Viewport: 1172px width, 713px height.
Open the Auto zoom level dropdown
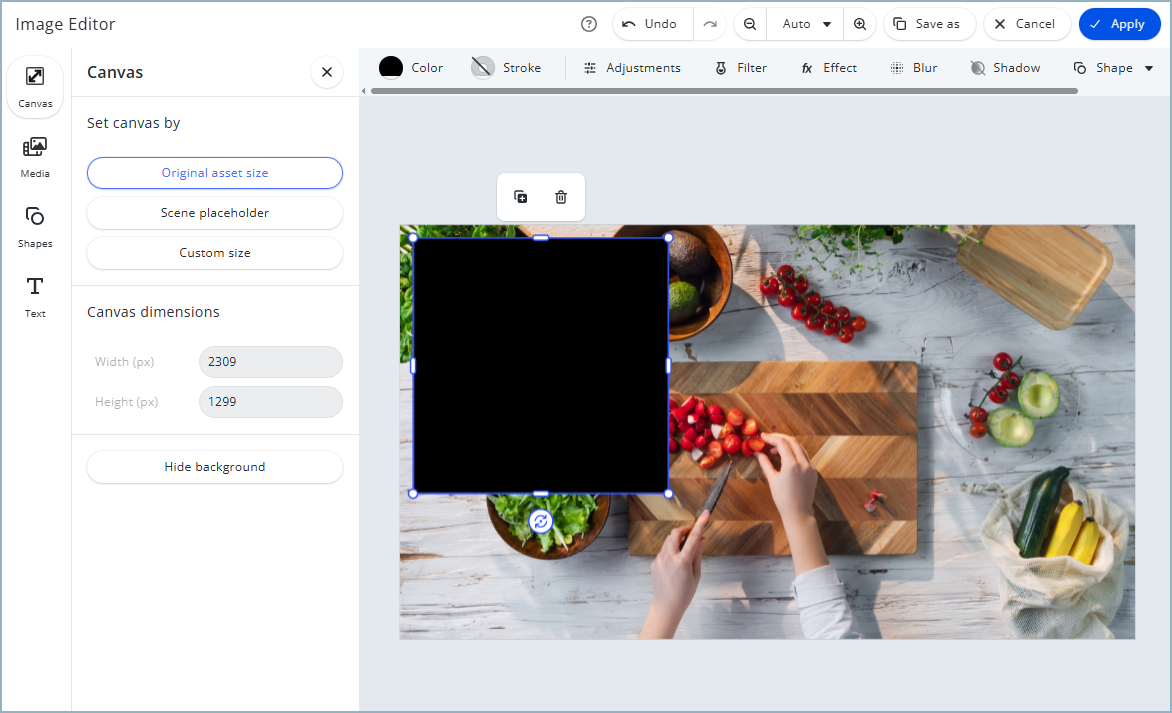click(x=806, y=24)
